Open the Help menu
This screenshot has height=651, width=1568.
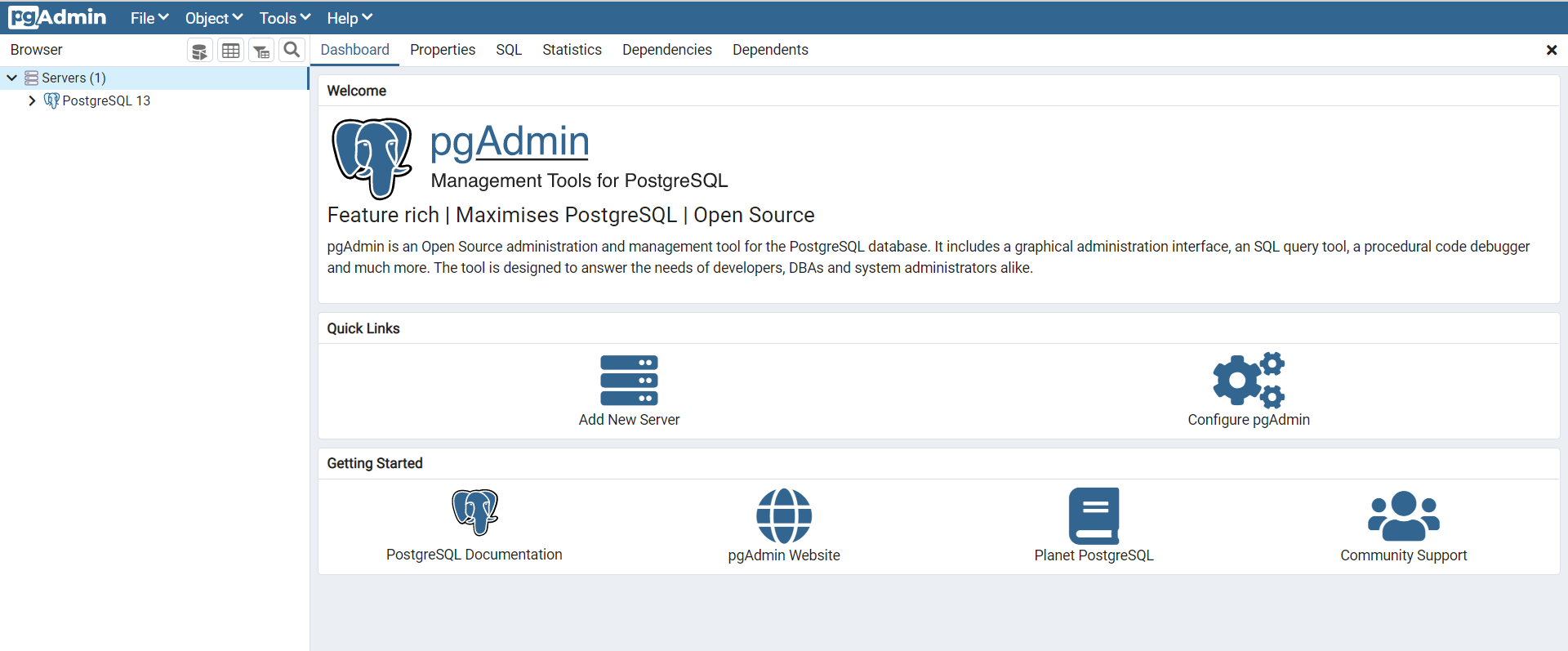(350, 18)
